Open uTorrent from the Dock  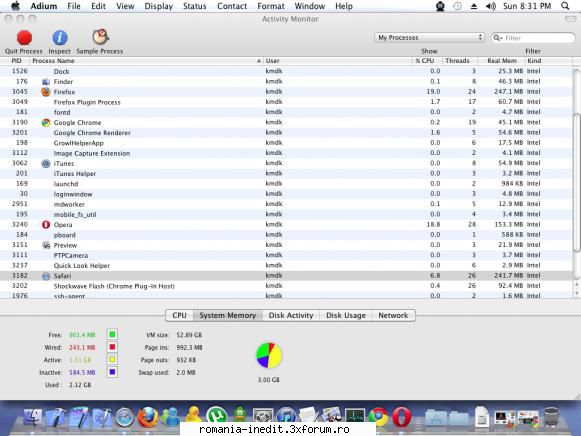coord(216,415)
